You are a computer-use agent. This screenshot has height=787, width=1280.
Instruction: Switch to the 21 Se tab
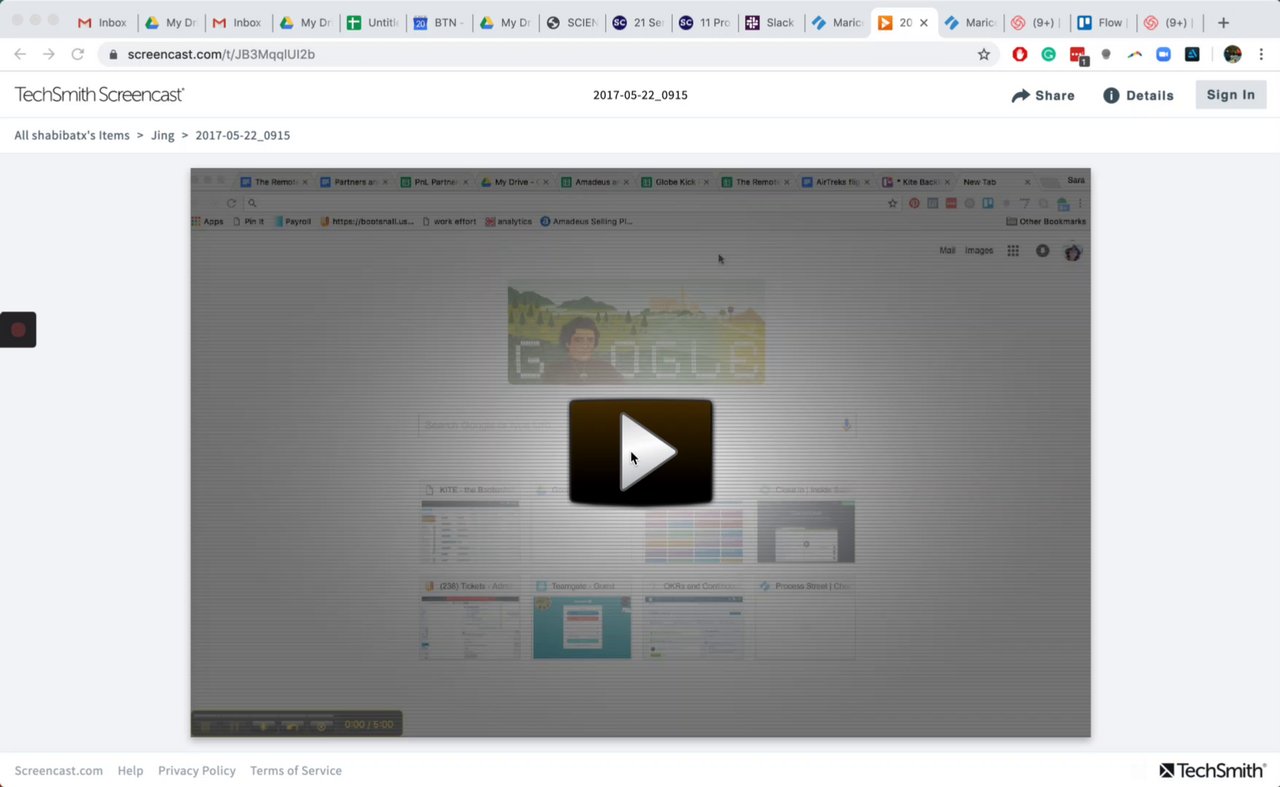coord(639,22)
